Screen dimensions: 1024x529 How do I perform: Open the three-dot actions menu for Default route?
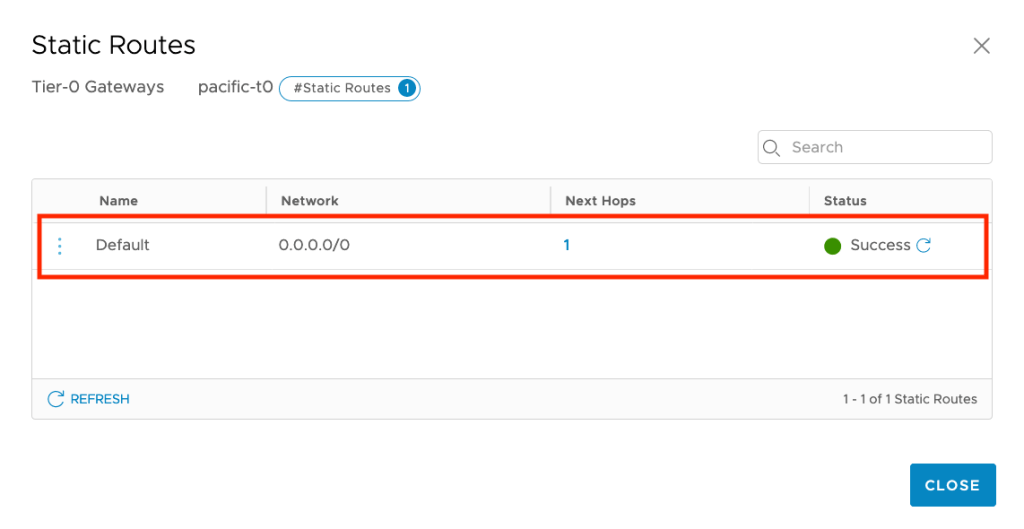point(60,246)
